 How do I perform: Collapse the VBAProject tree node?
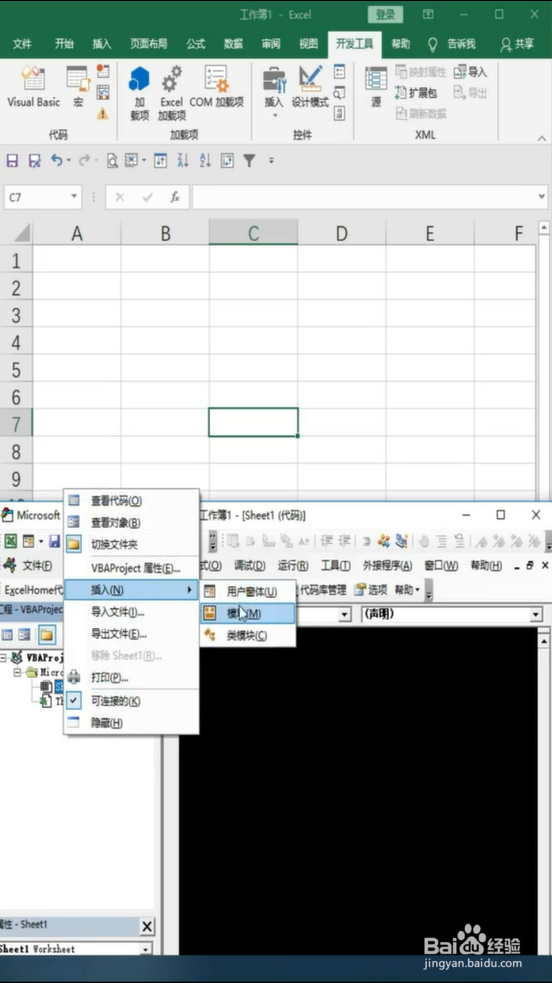(4, 658)
